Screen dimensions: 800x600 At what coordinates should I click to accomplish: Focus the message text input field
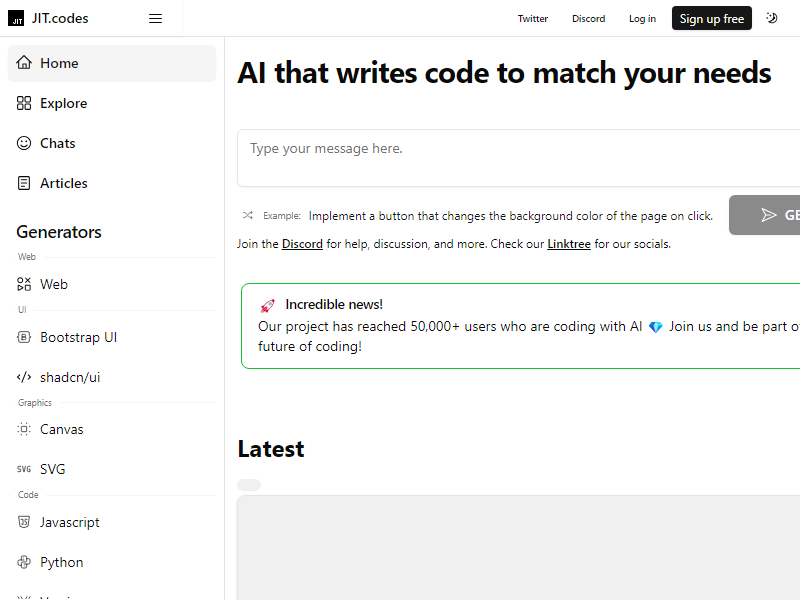(518, 158)
